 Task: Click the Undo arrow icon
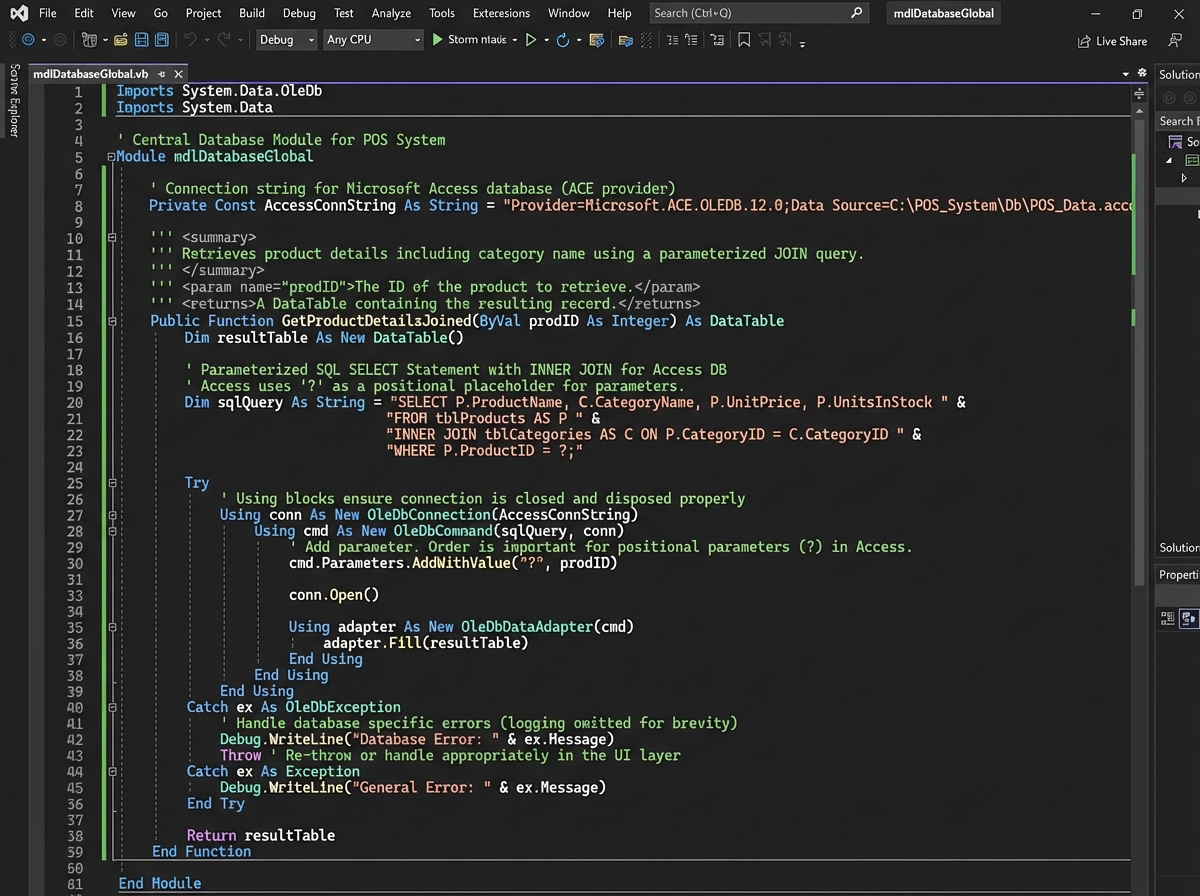coord(191,39)
